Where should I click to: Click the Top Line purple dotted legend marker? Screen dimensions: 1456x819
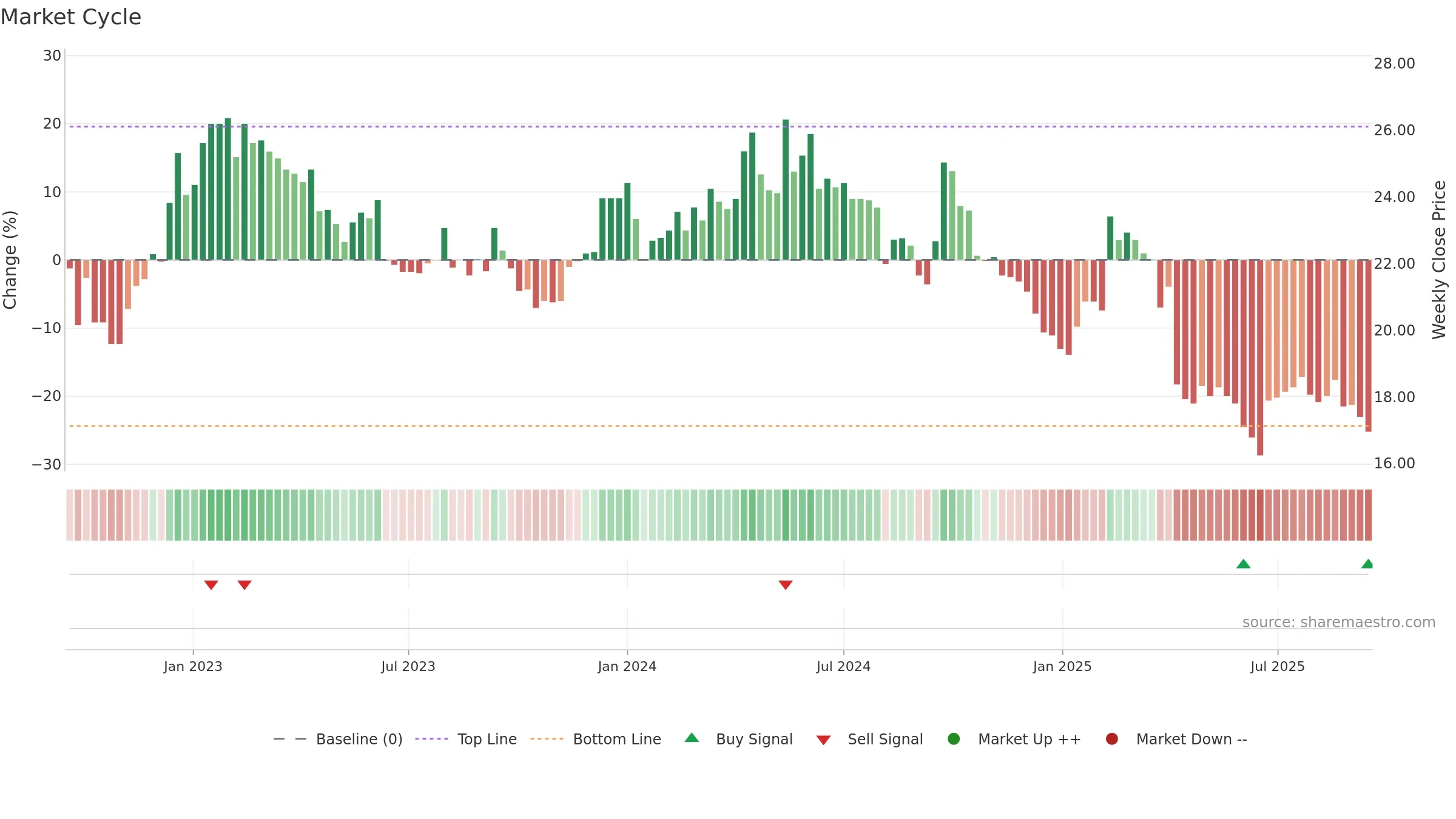tap(431, 739)
